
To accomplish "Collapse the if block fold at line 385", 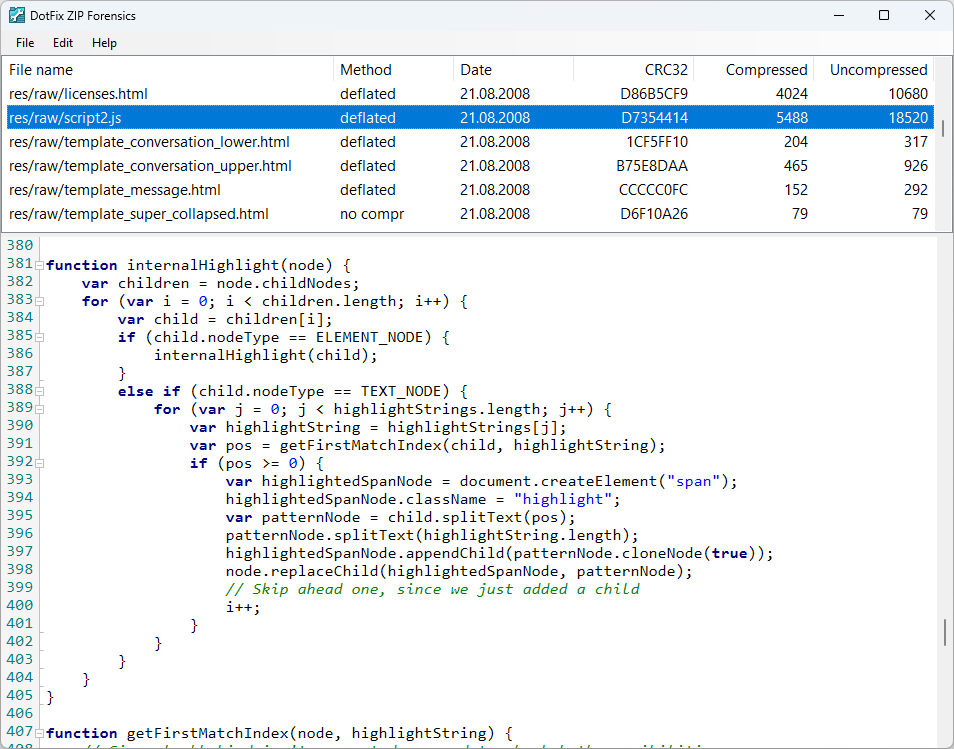I will tap(40, 337).
